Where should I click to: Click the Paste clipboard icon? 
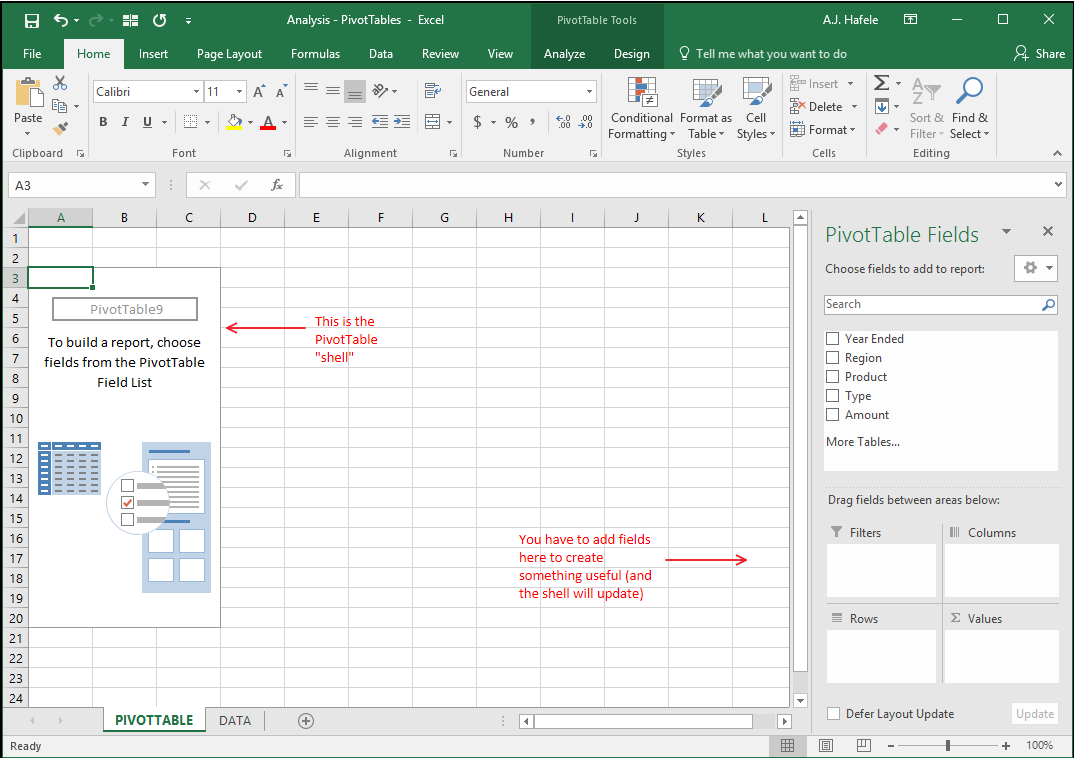click(x=28, y=93)
